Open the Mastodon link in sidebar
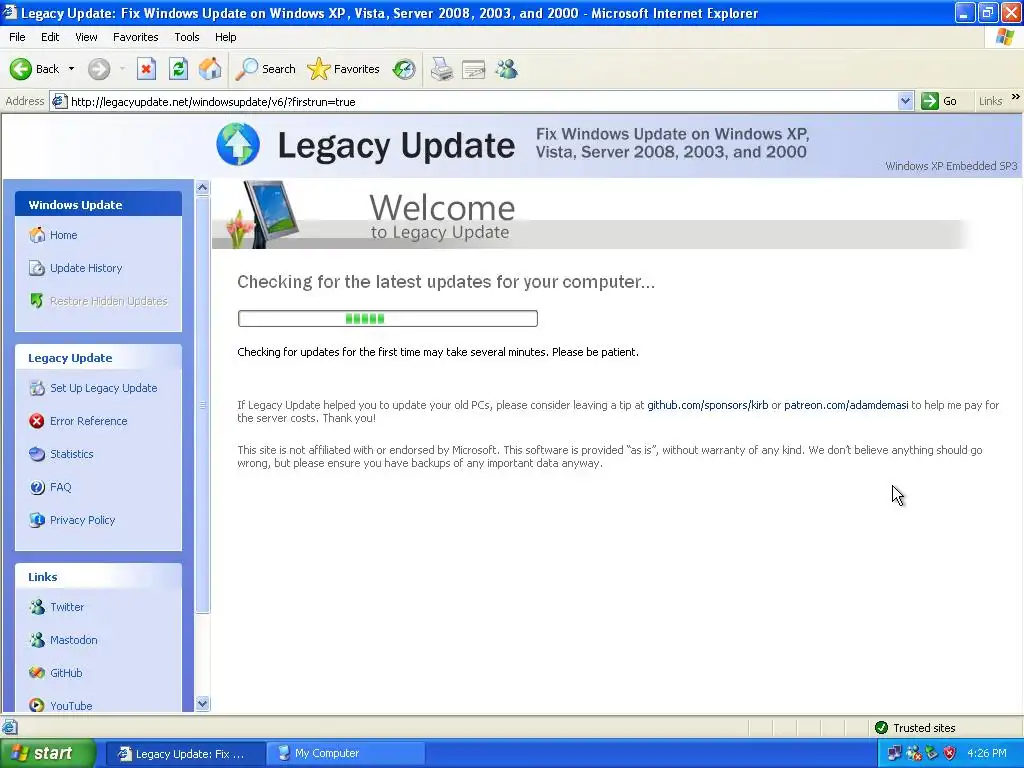1024x768 pixels. click(x=74, y=640)
